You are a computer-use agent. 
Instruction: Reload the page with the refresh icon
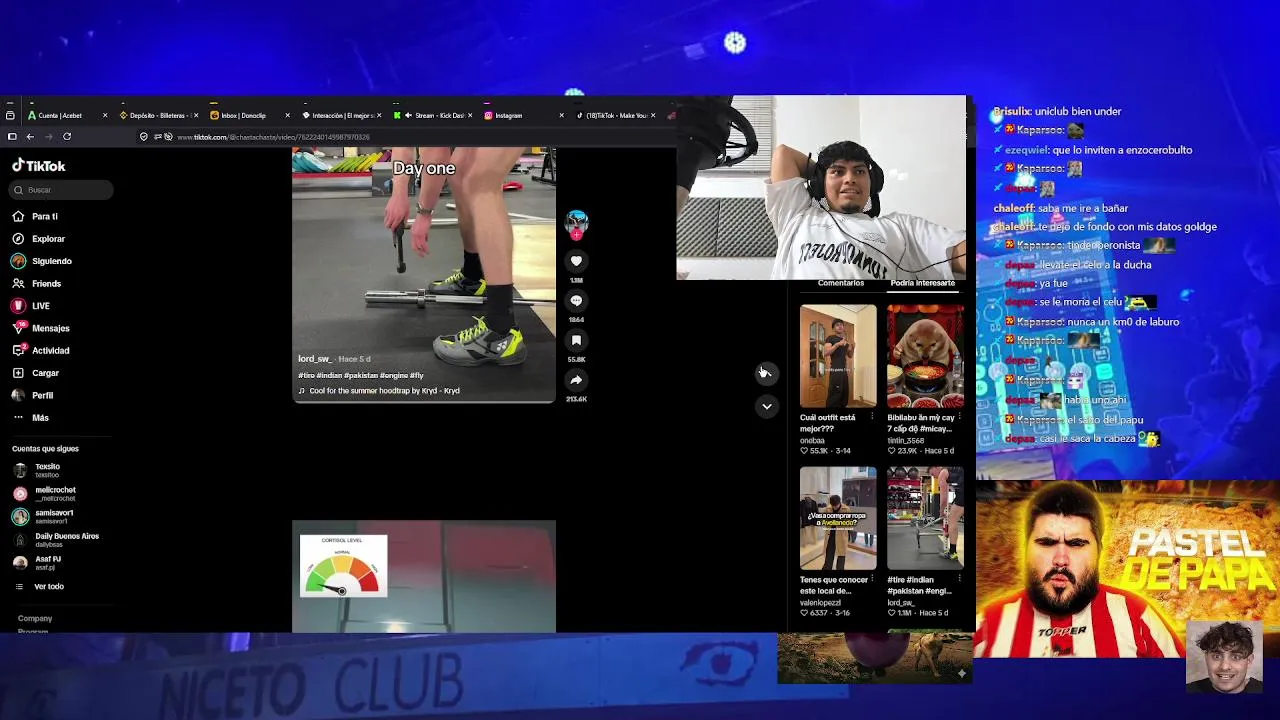pyautogui.click(x=67, y=137)
